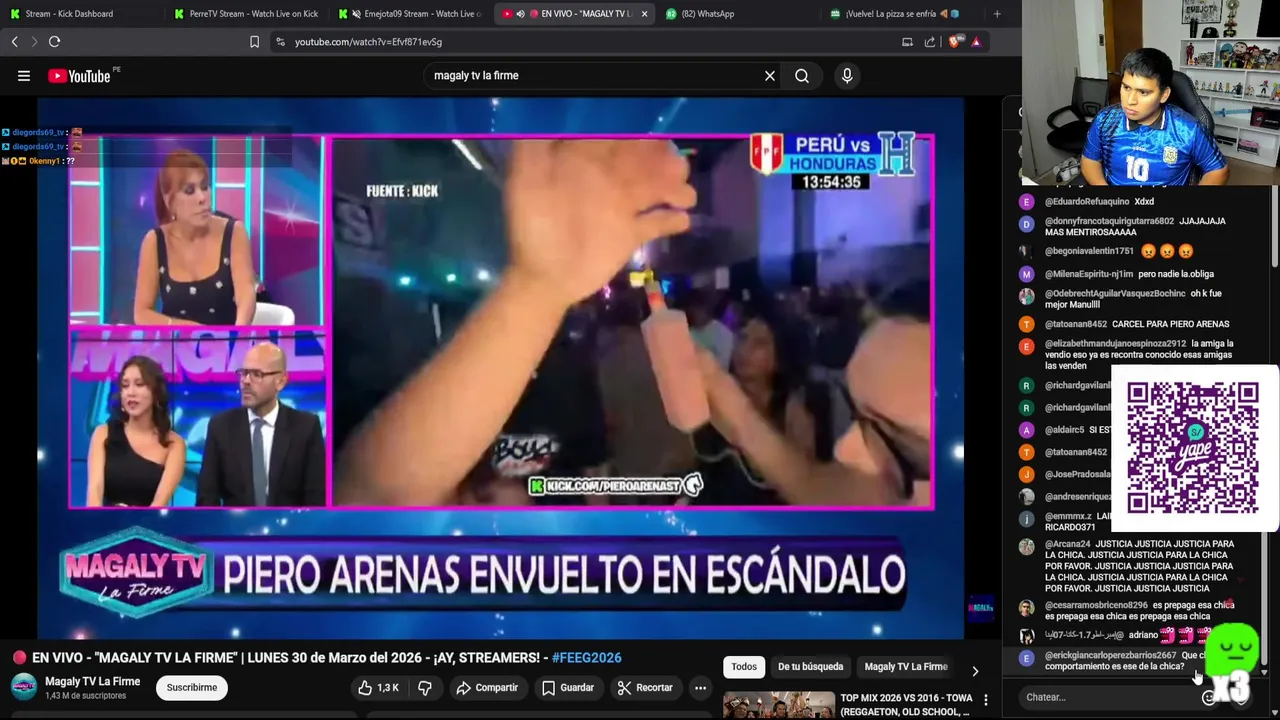This screenshot has height=720, width=1280.
Task: Open site info icon left of the URL
Action: point(281,42)
